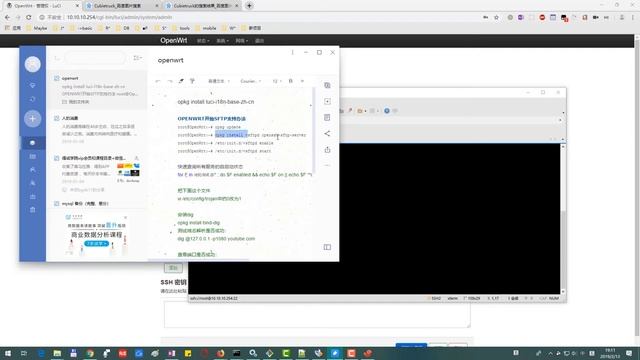The image size is (640, 360).
Task: Reload the page in the browser
Action: click(29, 17)
